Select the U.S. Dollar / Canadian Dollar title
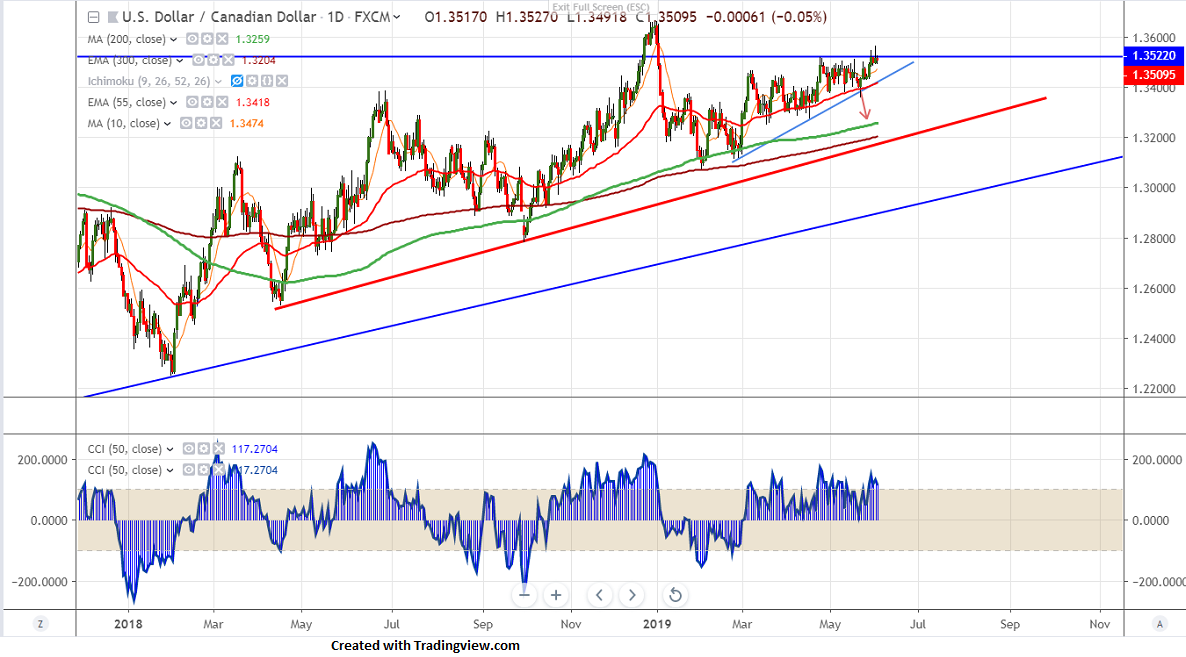Viewport: 1186px width, 657px height. pos(219,17)
